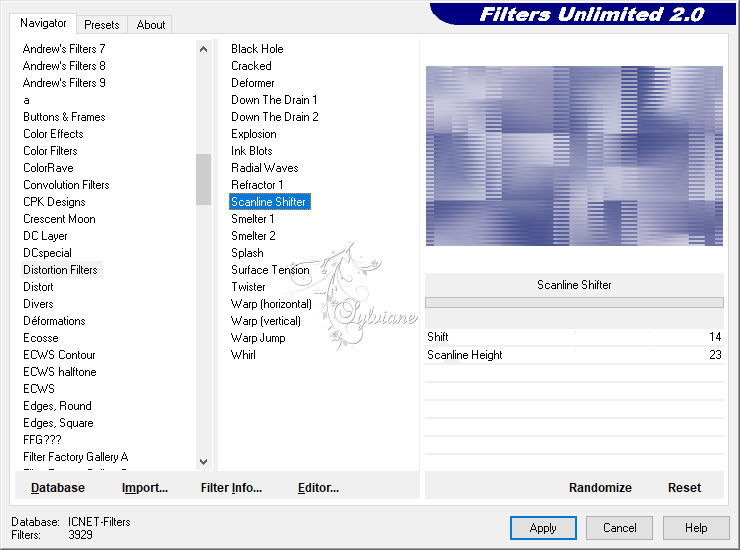Click the filter preview image
Screen dimensions: 740x550
click(574, 156)
